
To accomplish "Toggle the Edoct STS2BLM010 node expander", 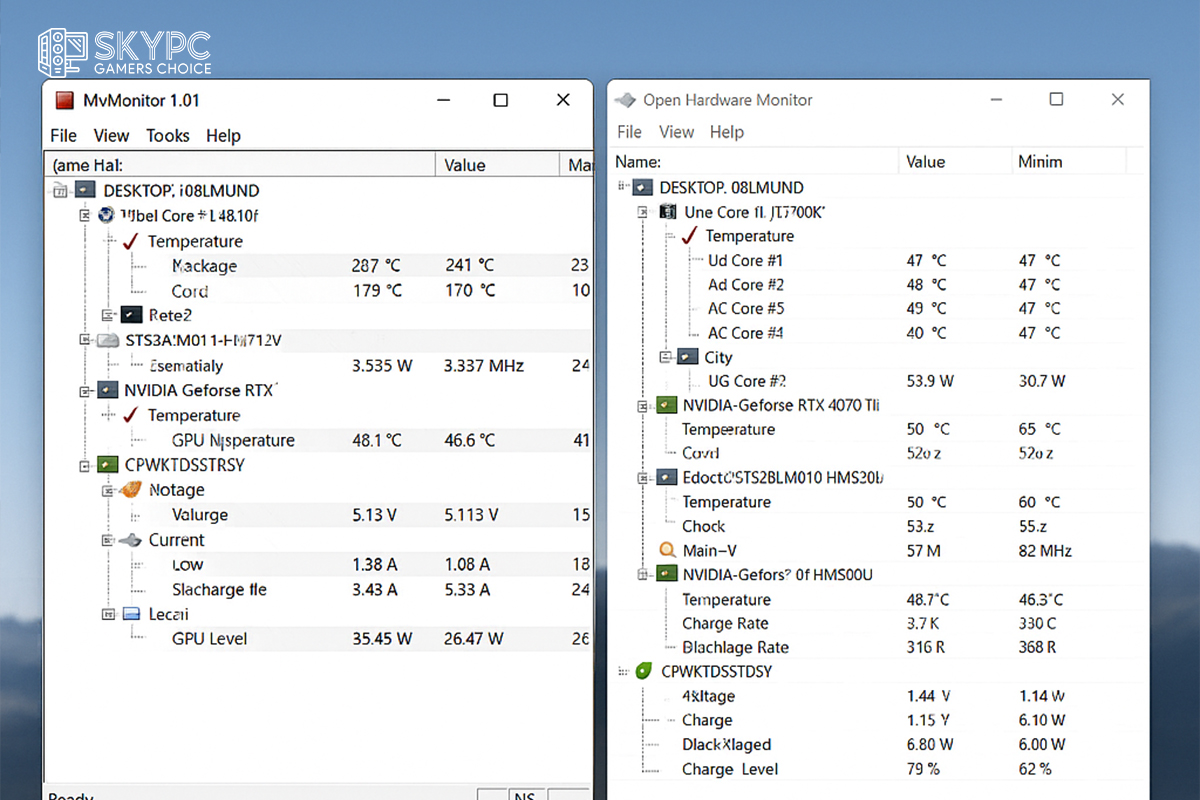I will (x=644, y=478).
